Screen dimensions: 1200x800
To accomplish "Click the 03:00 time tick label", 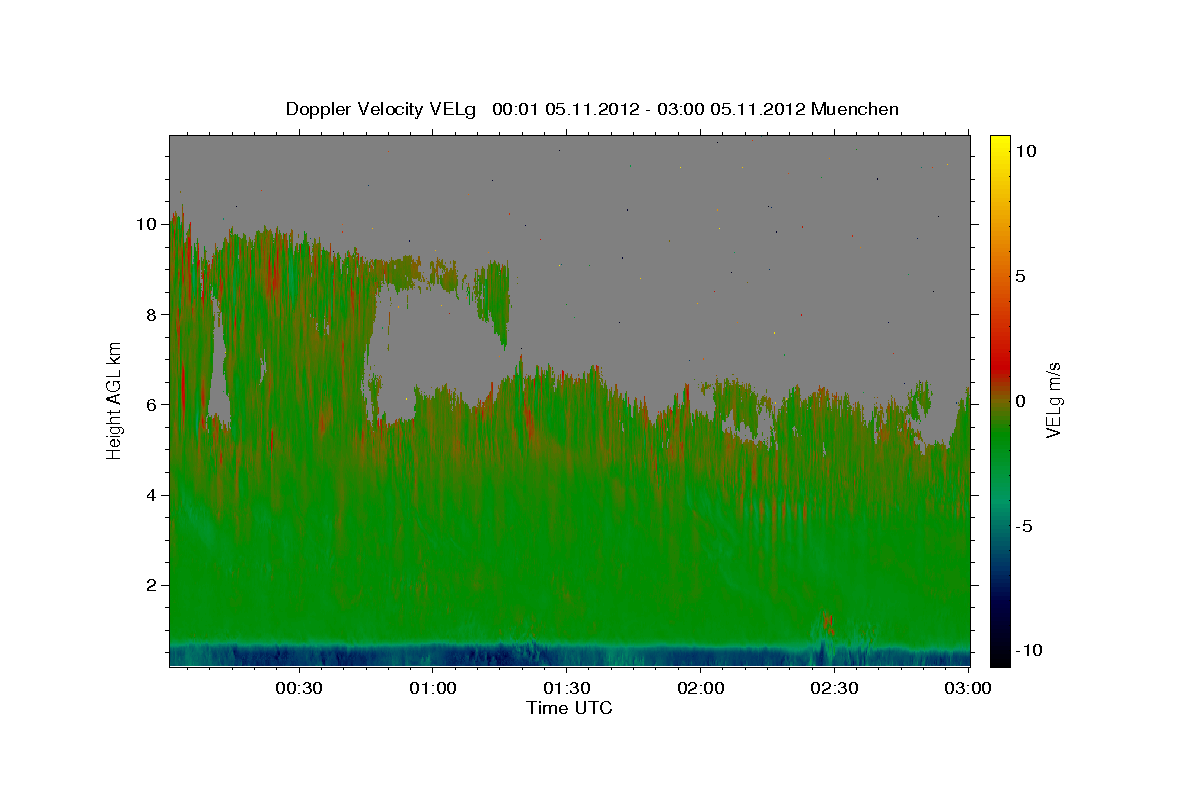I will [968, 688].
